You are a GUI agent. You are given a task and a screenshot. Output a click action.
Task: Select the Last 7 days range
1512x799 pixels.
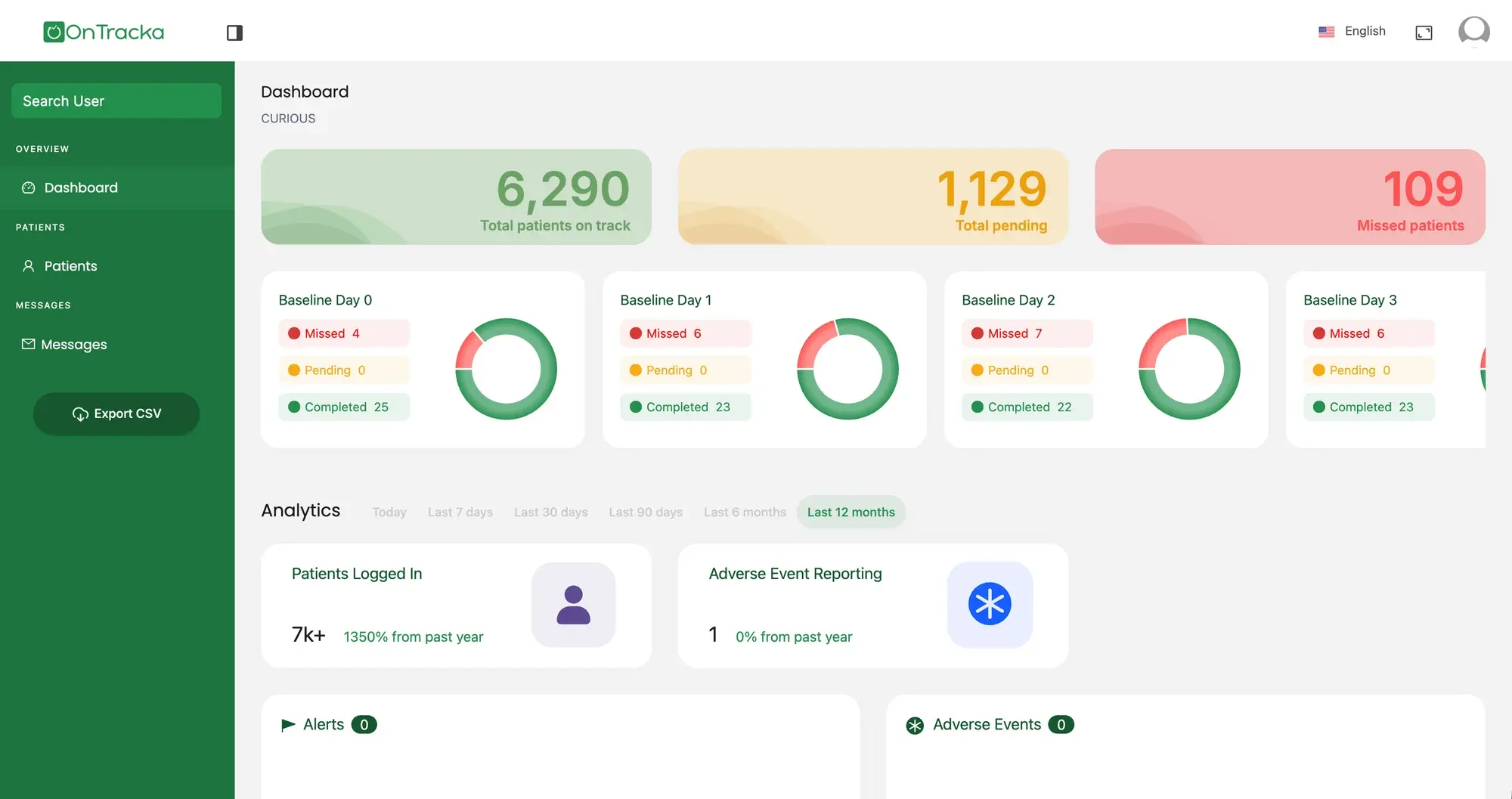460,512
